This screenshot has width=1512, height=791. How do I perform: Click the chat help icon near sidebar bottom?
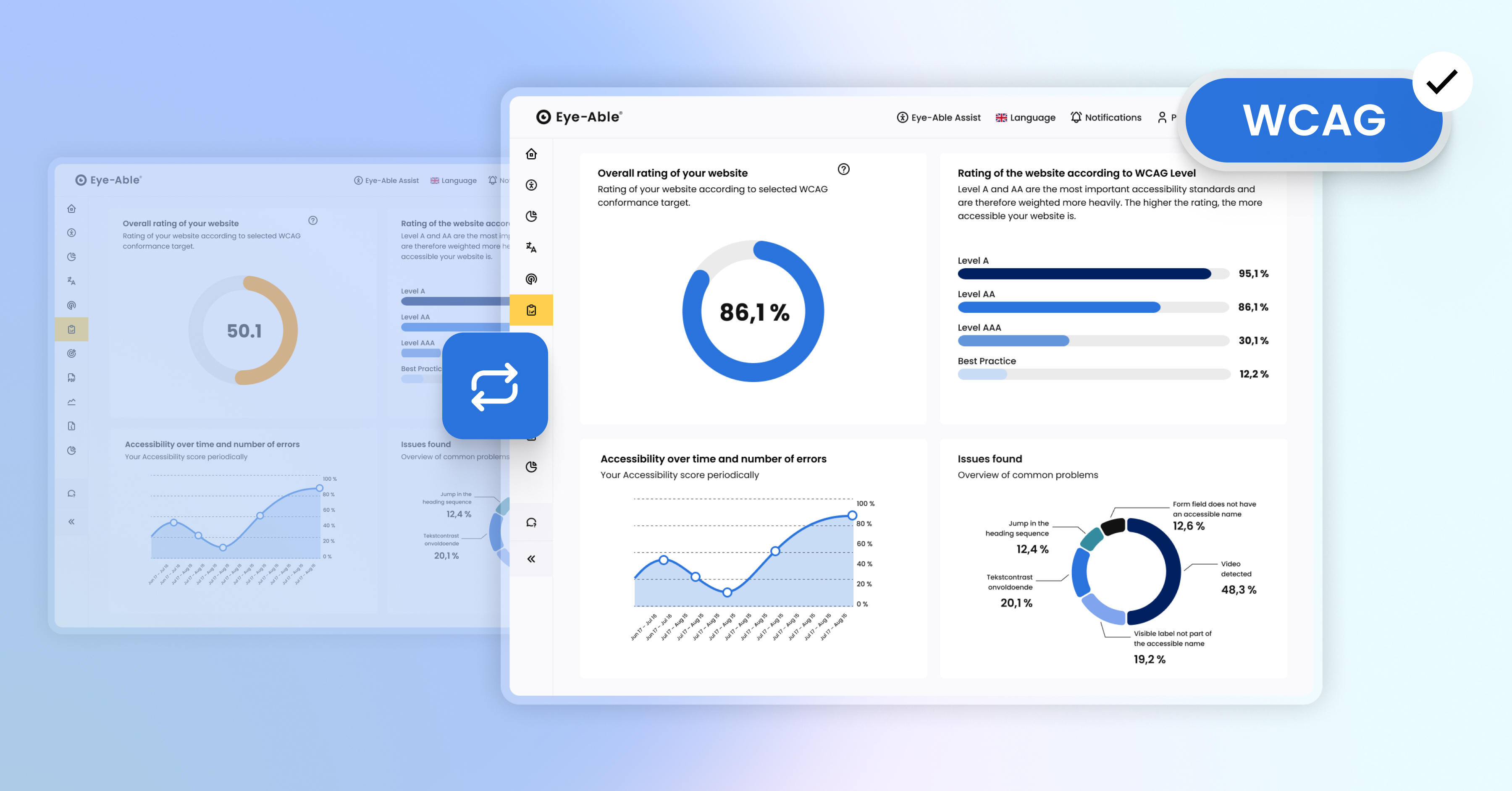531,522
